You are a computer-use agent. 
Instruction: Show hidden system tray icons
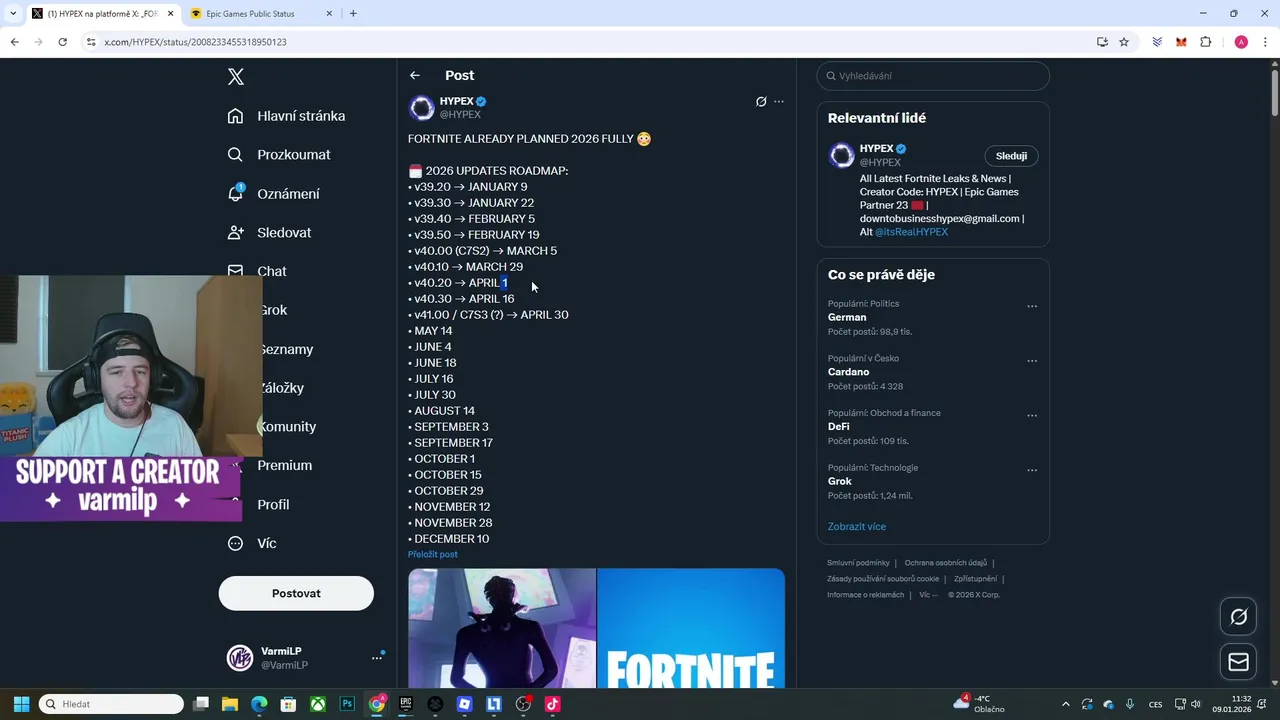pyautogui.click(x=1065, y=704)
